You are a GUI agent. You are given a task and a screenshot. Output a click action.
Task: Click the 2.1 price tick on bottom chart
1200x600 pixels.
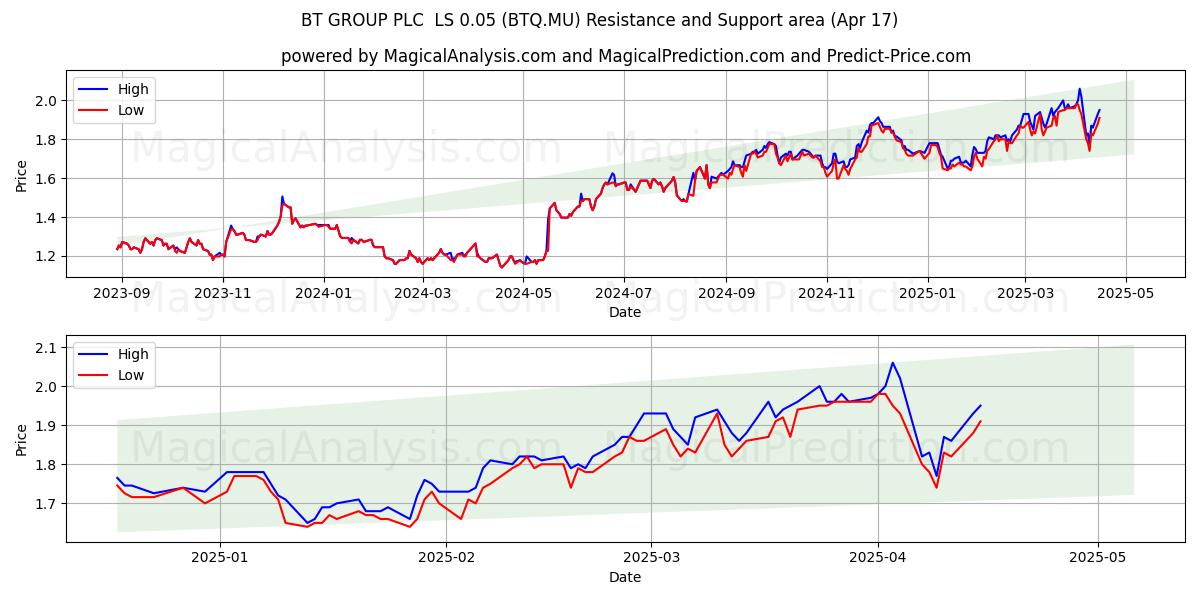pos(47,347)
